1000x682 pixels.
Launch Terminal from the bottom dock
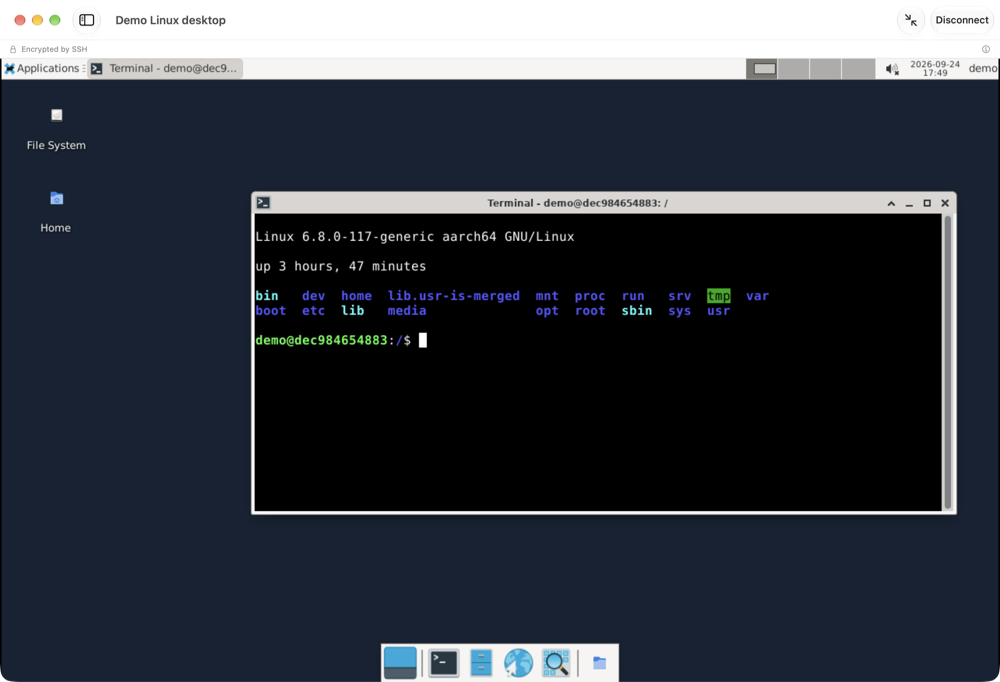443,663
